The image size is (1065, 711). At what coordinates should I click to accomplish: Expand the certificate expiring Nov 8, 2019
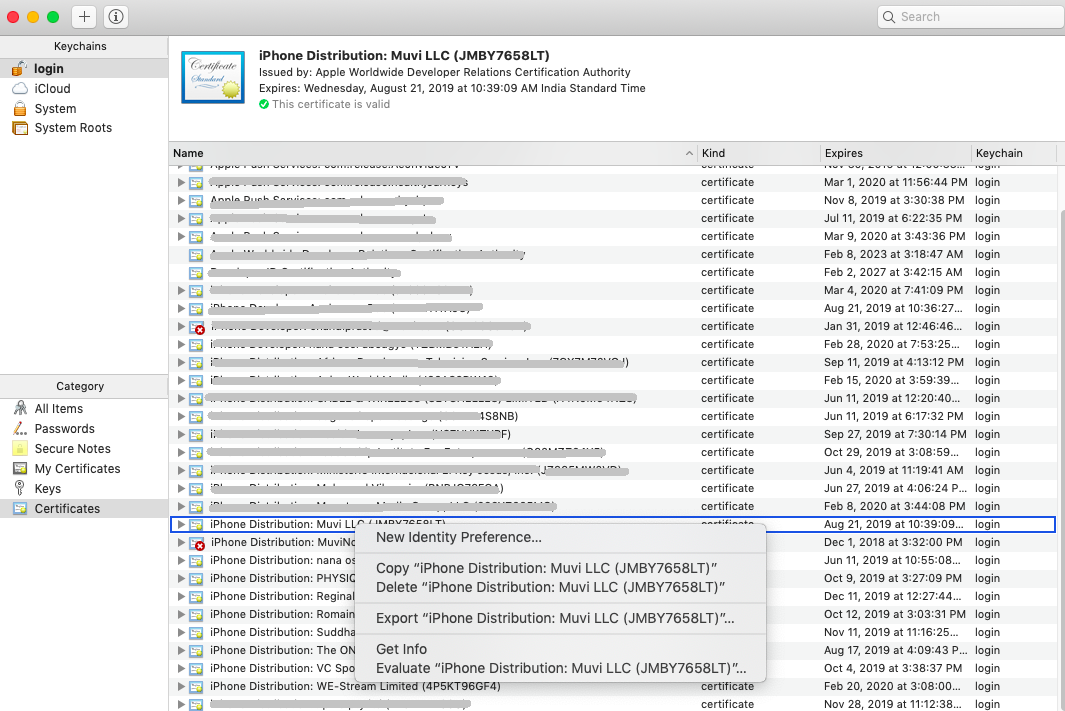pos(181,200)
